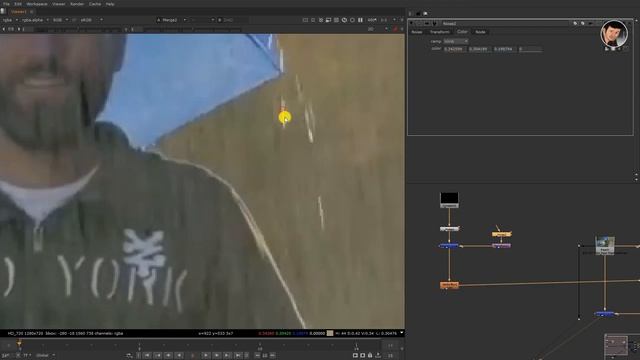This screenshot has height=360, width=640.
Task: Switch to the Noise tab in properties
Action: point(417,32)
